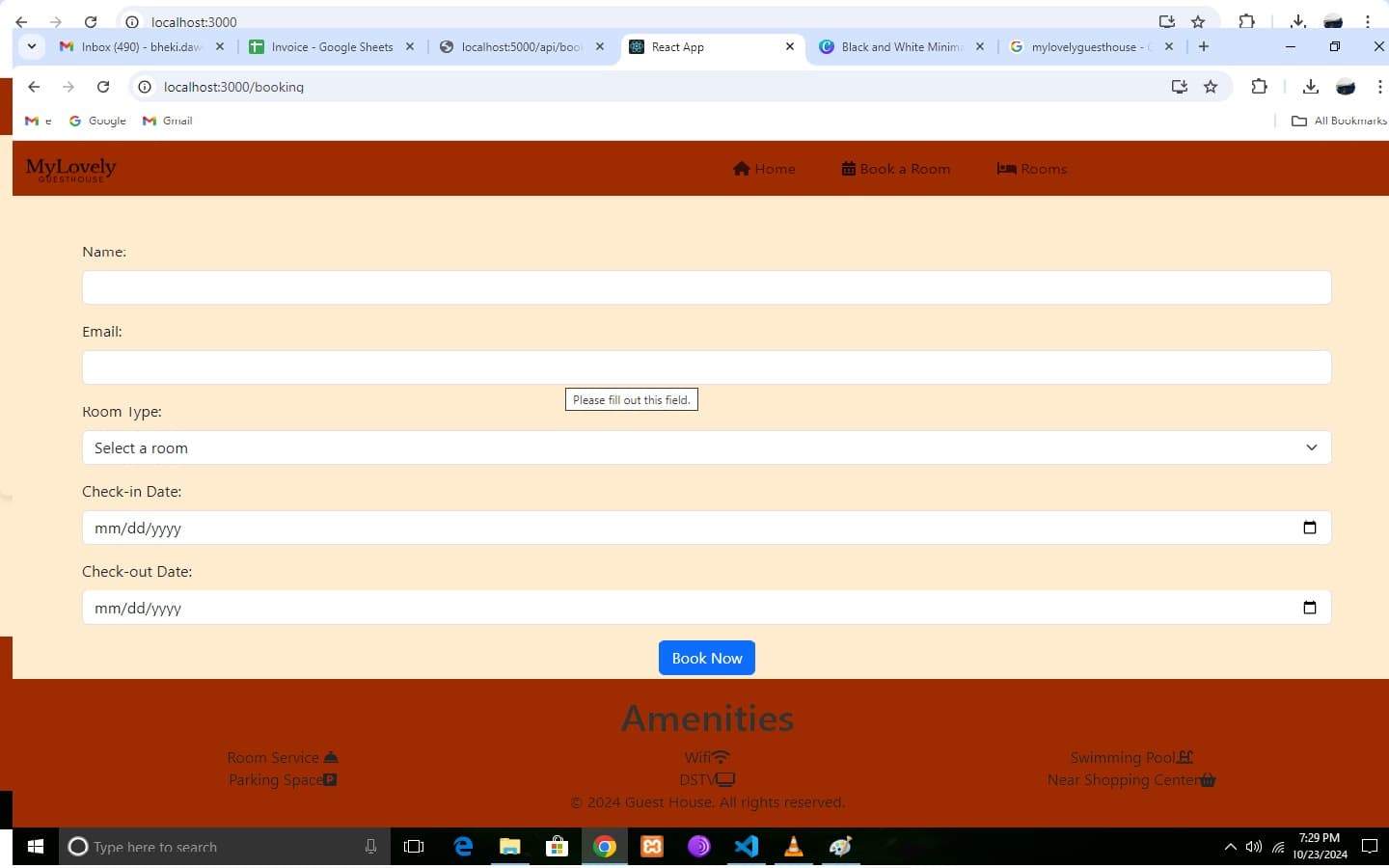This screenshot has height=868, width=1389.
Task: Open the Check-in Date calendar picker
Action: pyautogui.click(x=1309, y=528)
